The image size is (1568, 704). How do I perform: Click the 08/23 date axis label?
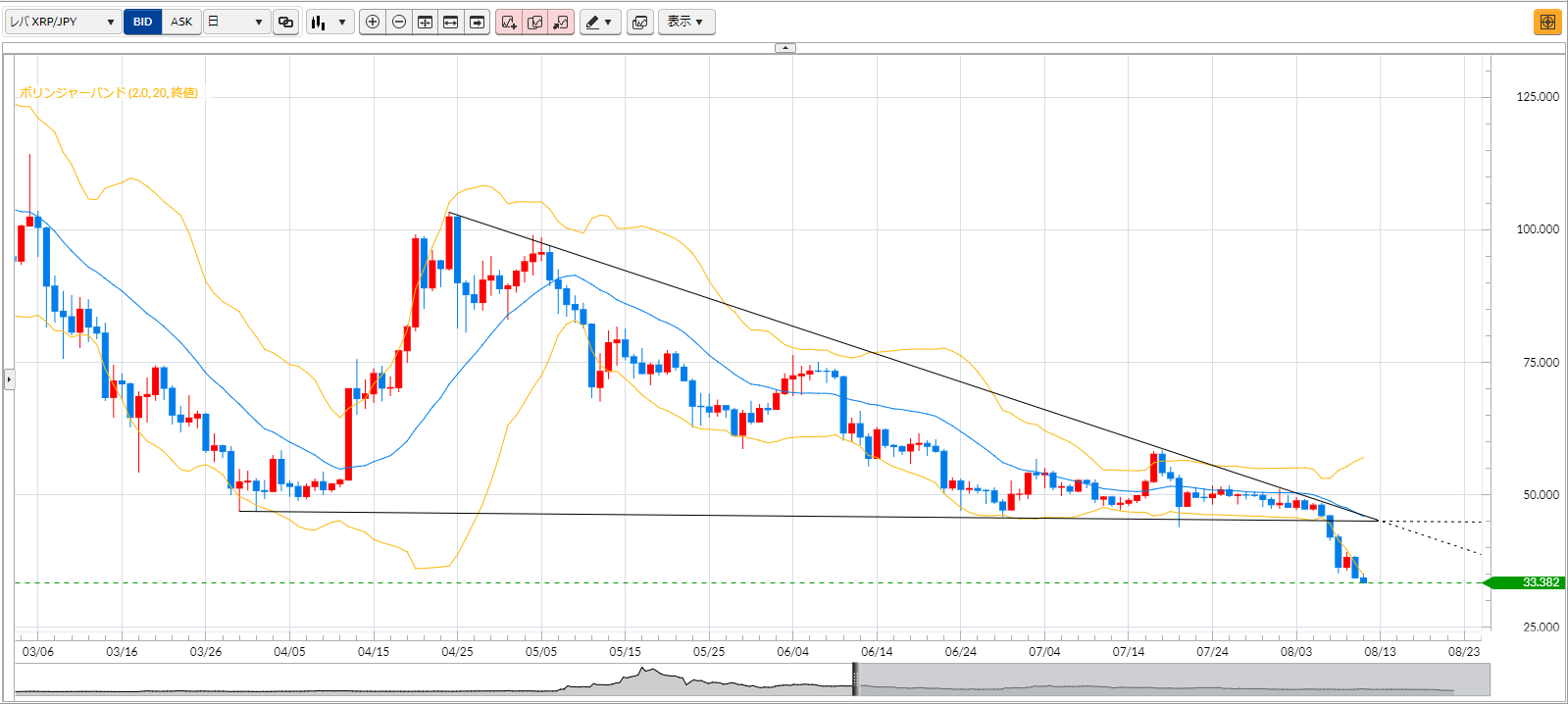(x=1464, y=652)
